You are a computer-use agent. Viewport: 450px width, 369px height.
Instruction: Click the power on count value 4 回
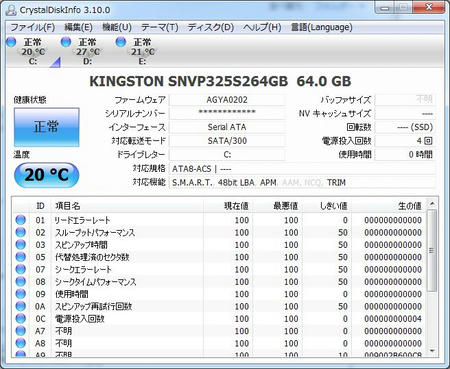click(405, 141)
